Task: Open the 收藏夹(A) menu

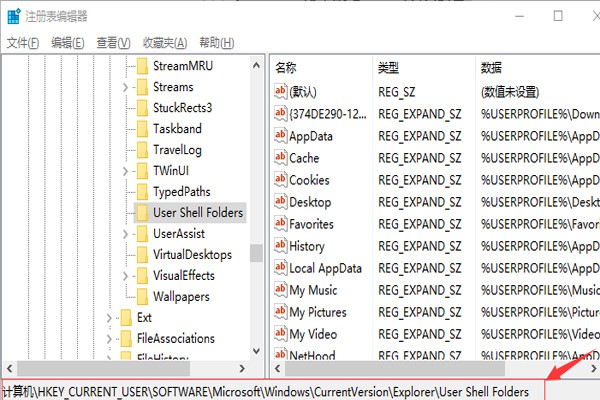Action: point(165,43)
